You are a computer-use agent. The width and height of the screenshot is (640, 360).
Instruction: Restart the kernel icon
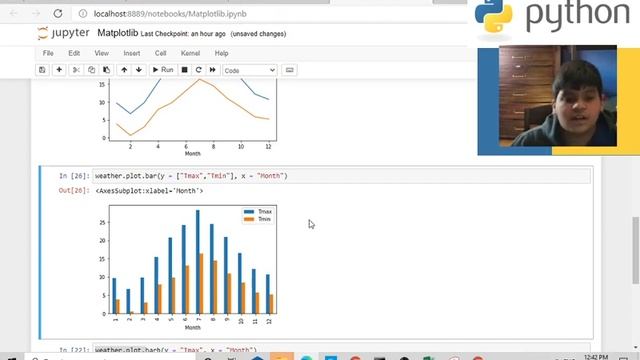click(199, 70)
